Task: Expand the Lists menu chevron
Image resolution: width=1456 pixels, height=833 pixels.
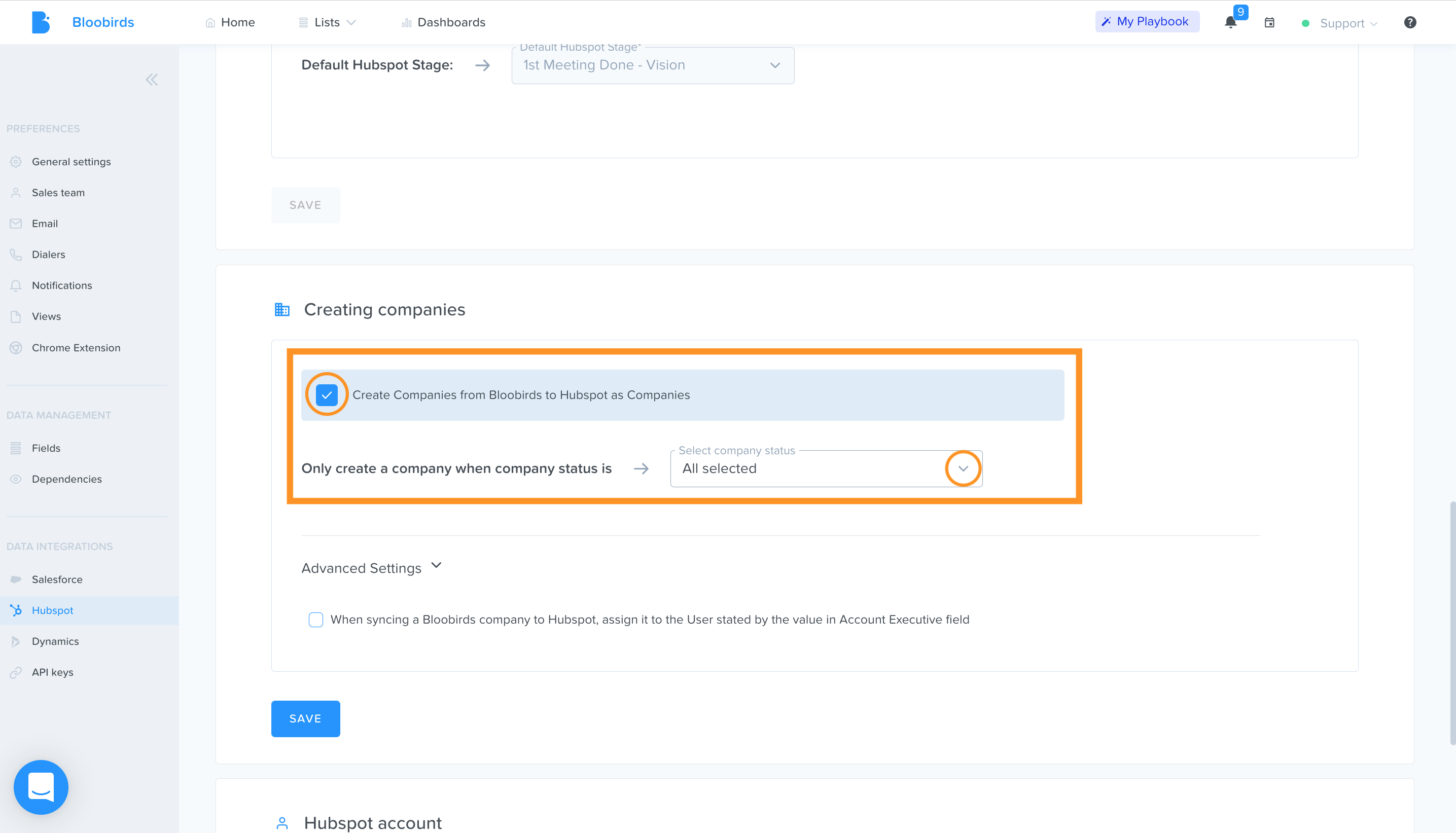Action: point(351,22)
